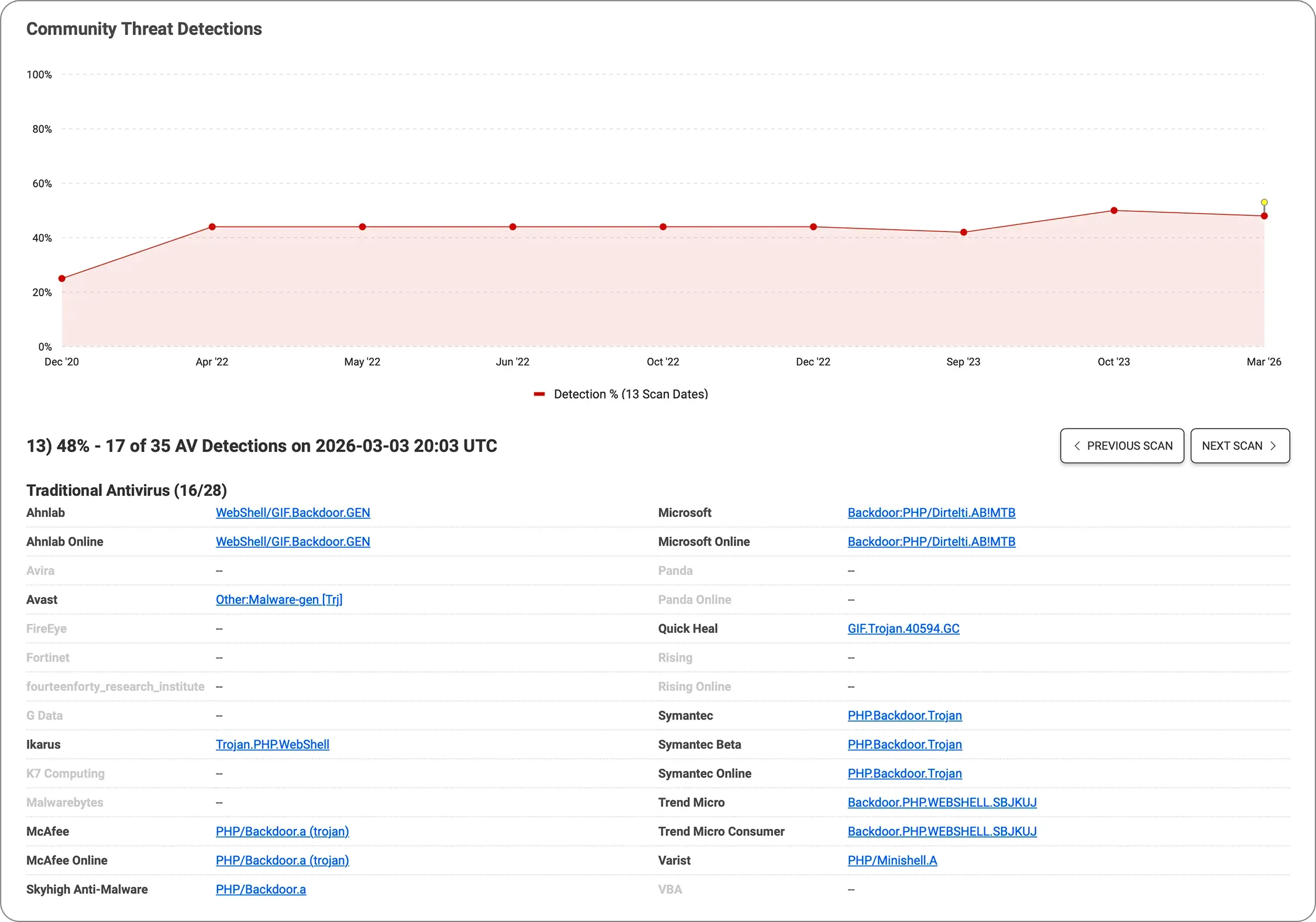Open Ahnlab's WebShell/GIF.Backdoor.GEN detection link
Viewport: 1316px width, 922px height.
293,512
